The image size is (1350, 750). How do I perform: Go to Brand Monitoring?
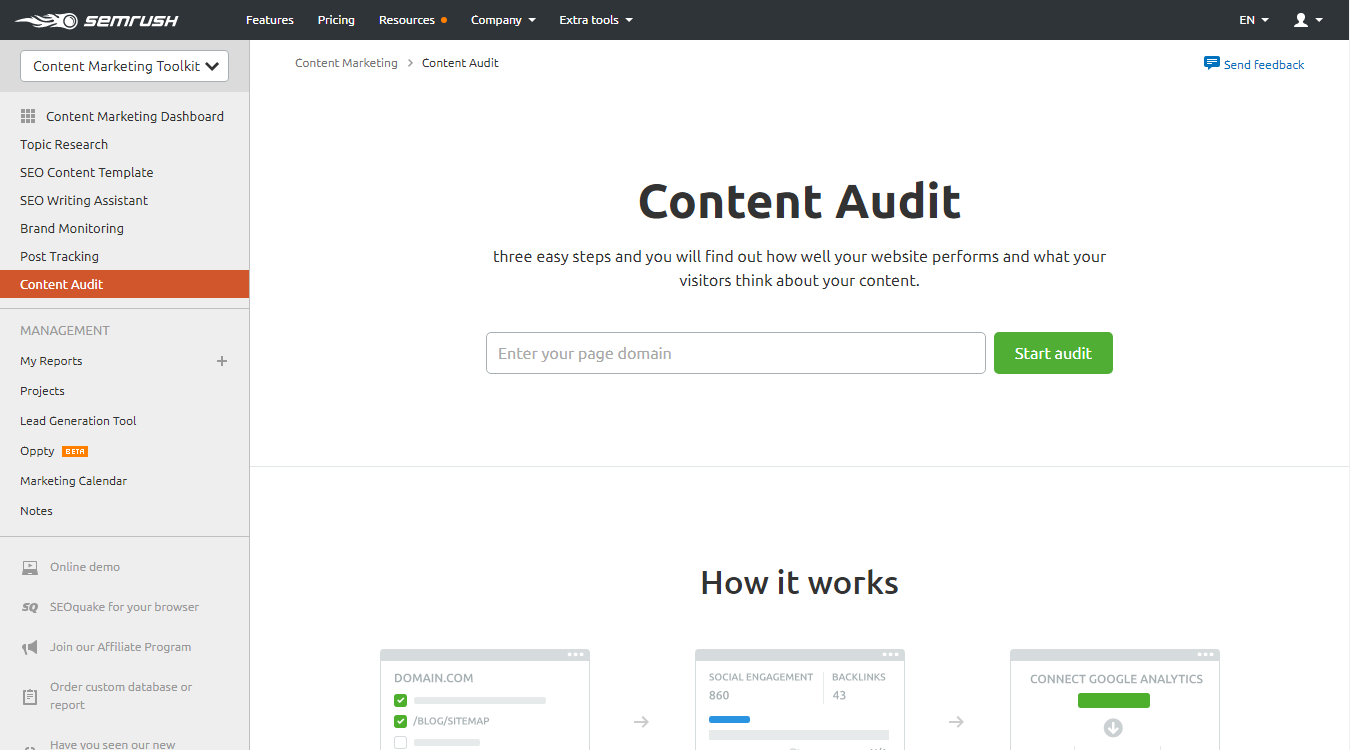(72, 228)
